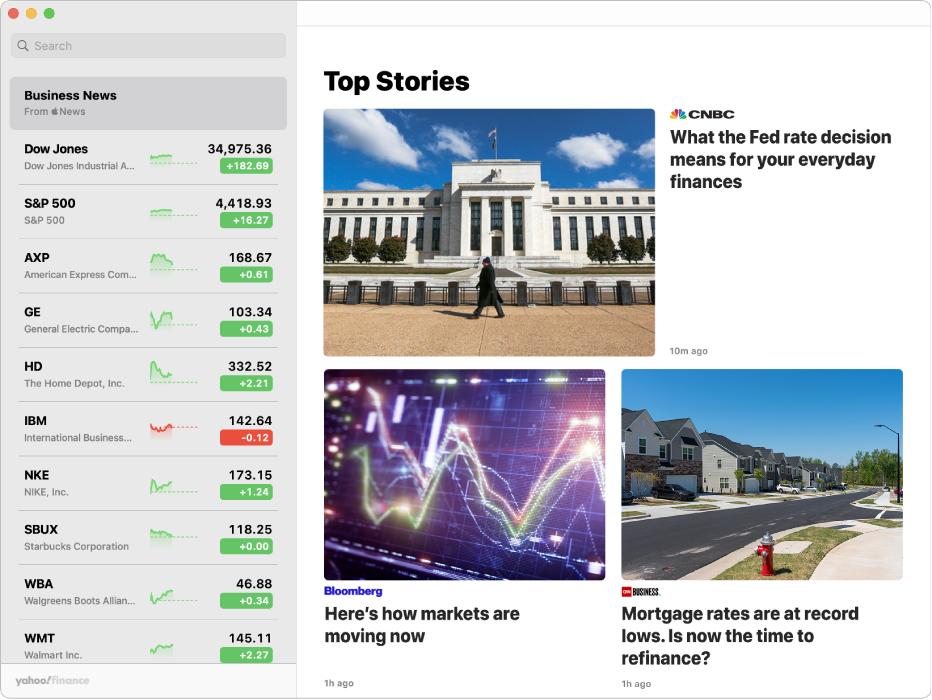Toggle the HD +2.21 change badge

[x=246, y=383]
